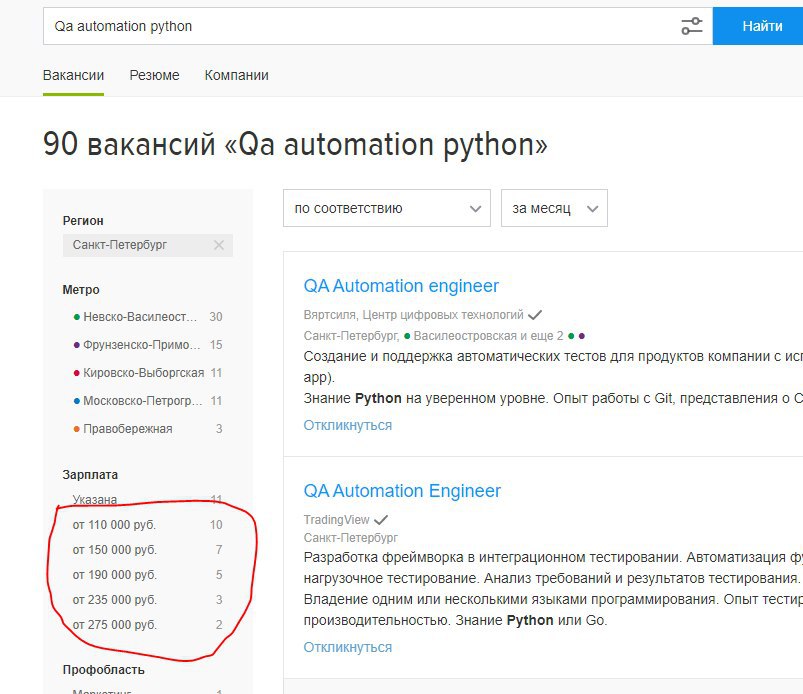This screenshot has width=803, height=694.
Task: Open the QA Automation Engineer vacancy by TradingView
Action: 402,491
